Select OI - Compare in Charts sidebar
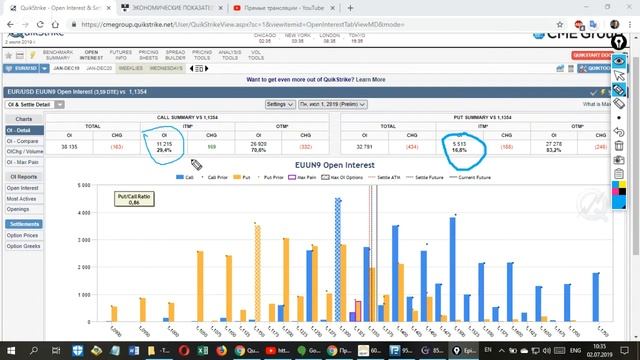Screen dimensions: 640x360 (x=24, y=141)
